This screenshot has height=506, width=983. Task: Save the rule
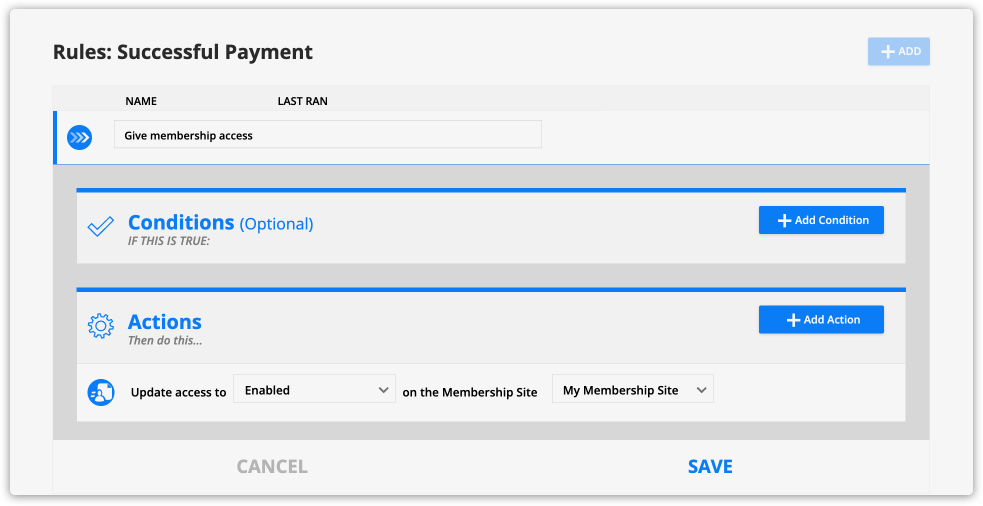tap(710, 467)
